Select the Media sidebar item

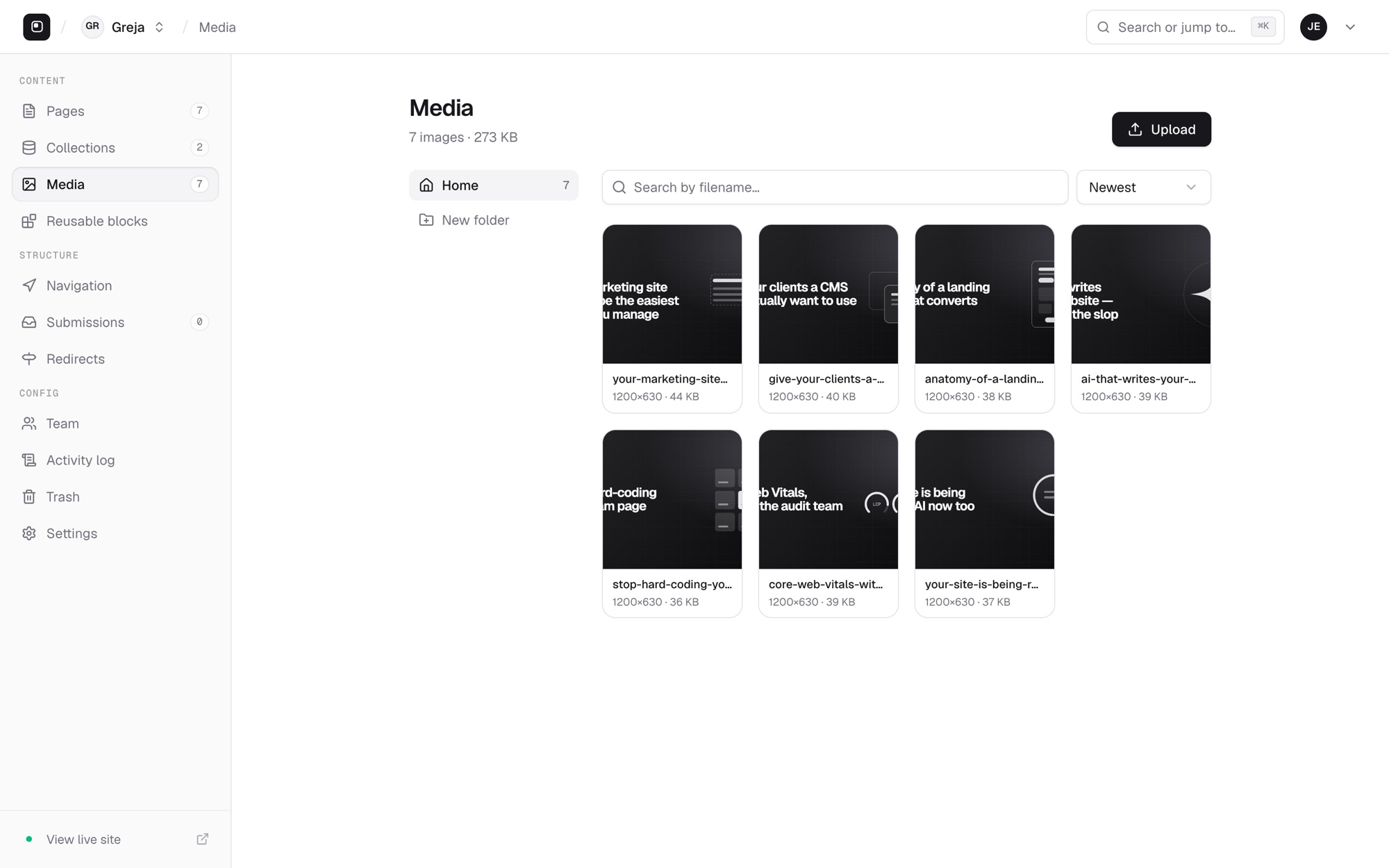click(115, 185)
